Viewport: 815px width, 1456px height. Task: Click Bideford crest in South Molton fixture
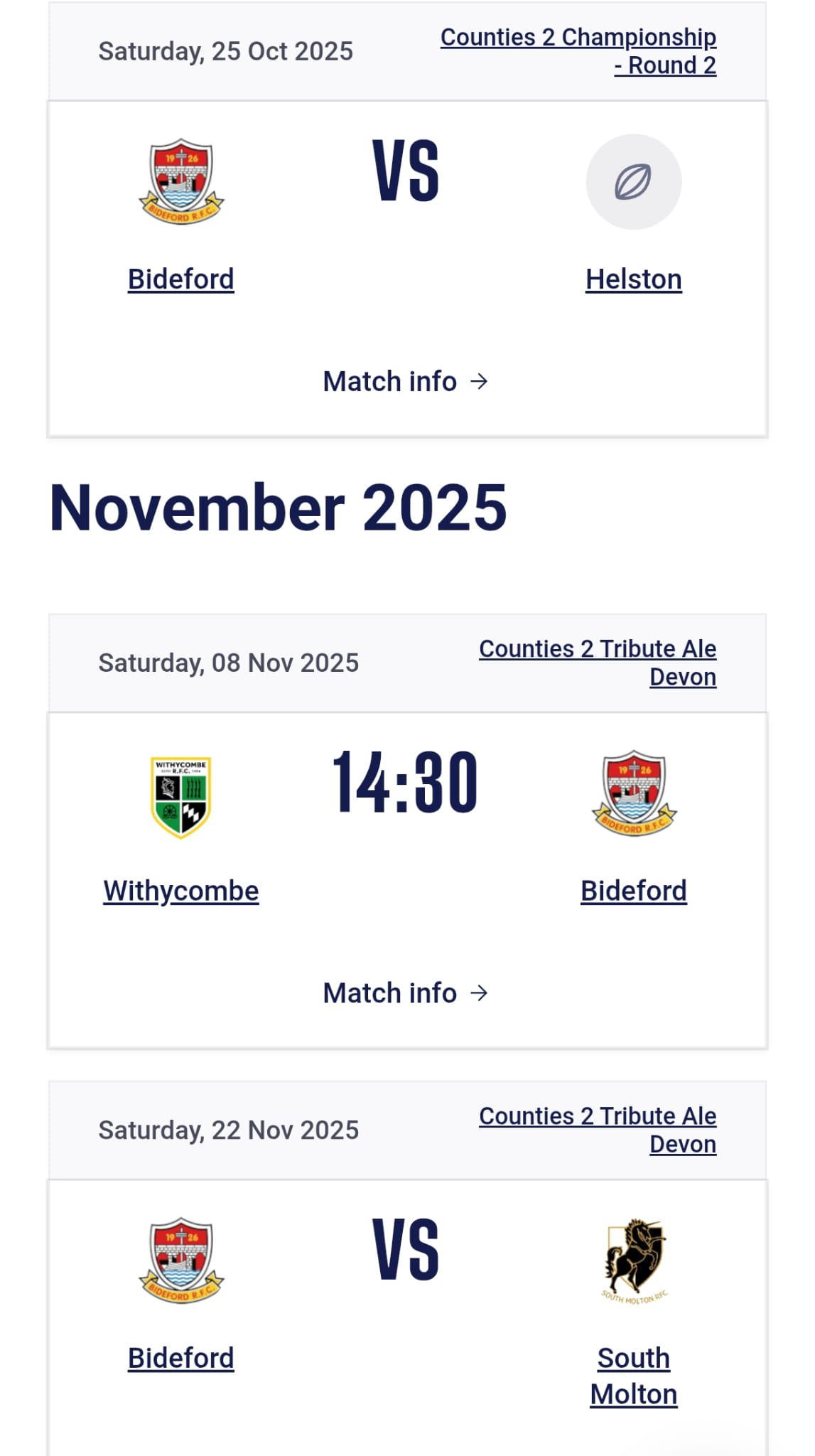coord(181,1260)
